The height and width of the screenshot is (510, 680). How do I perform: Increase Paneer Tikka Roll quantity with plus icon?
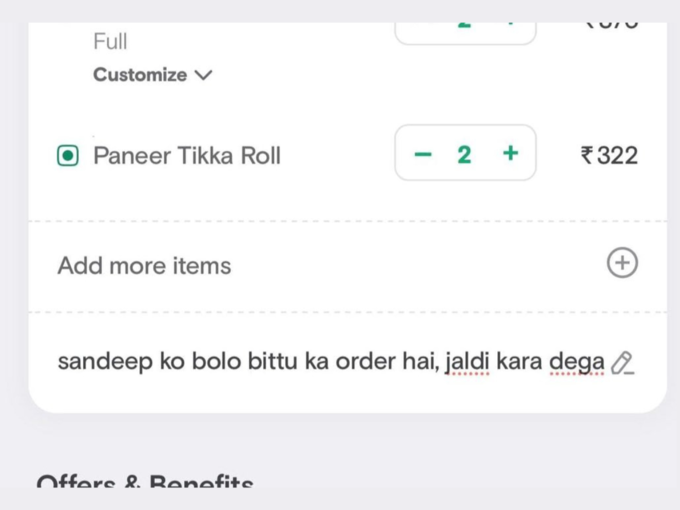(x=510, y=153)
